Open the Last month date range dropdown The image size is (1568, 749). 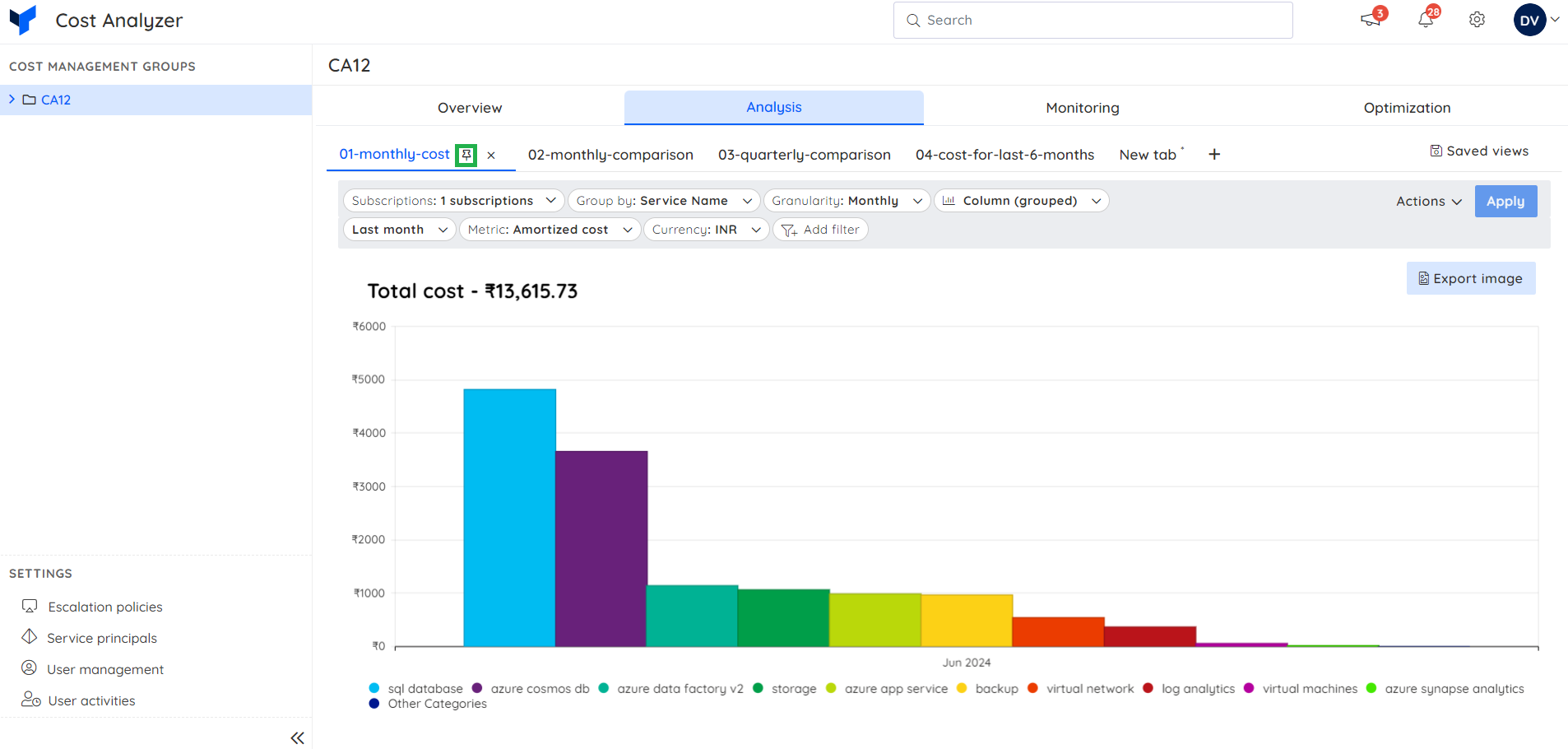(399, 230)
